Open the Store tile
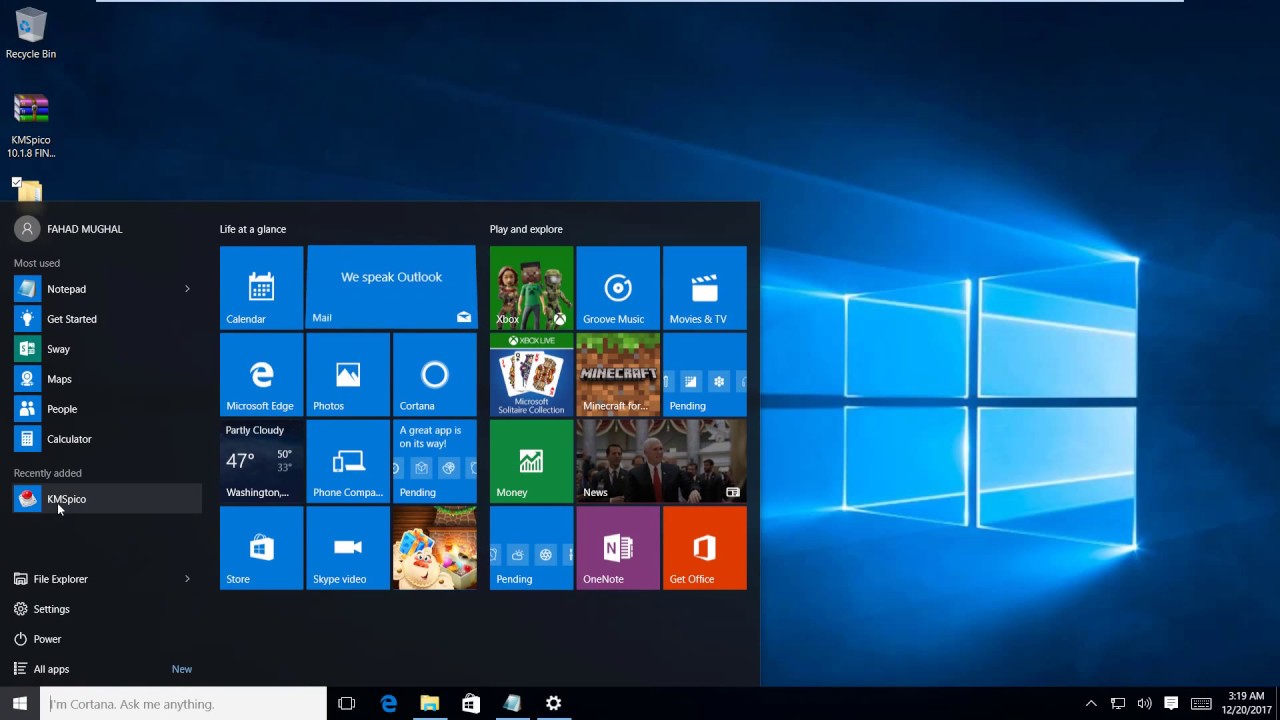Screen dimensions: 1280x720 pyautogui.click(x=261, y=548)
